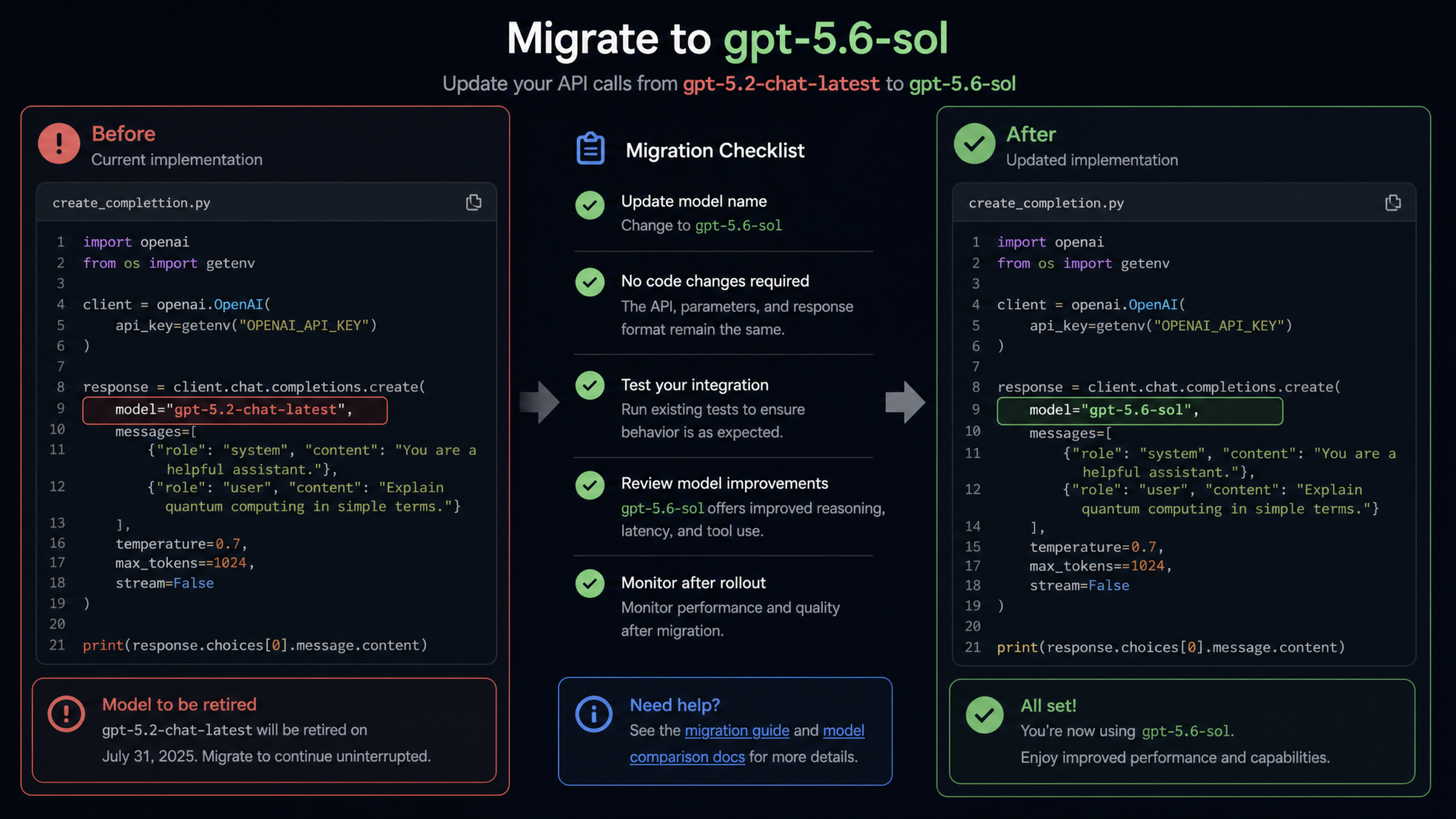Click 'client = openai.OpenAI(' line in After code

coord(1091,305)
